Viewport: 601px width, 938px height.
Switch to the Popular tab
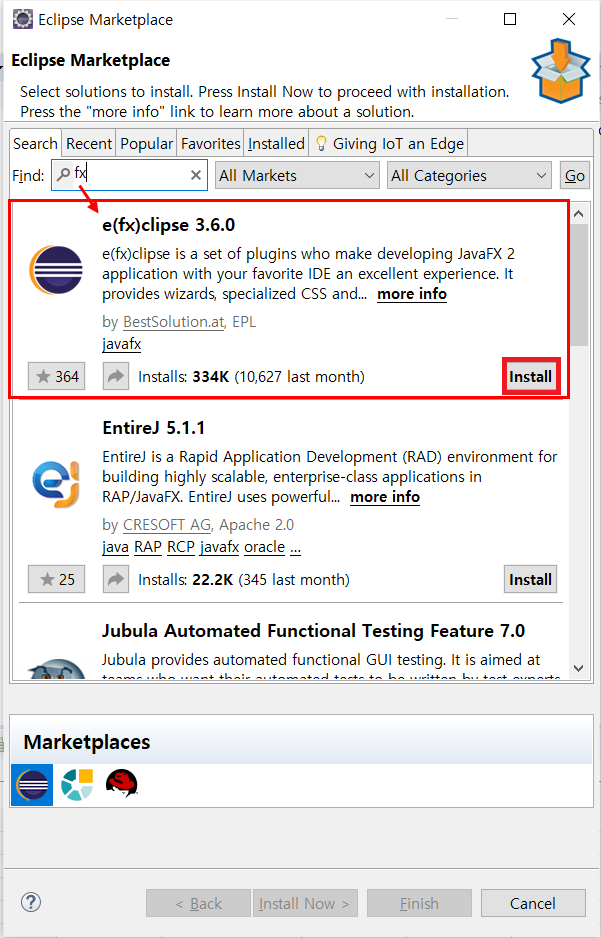tap(147, 144)
